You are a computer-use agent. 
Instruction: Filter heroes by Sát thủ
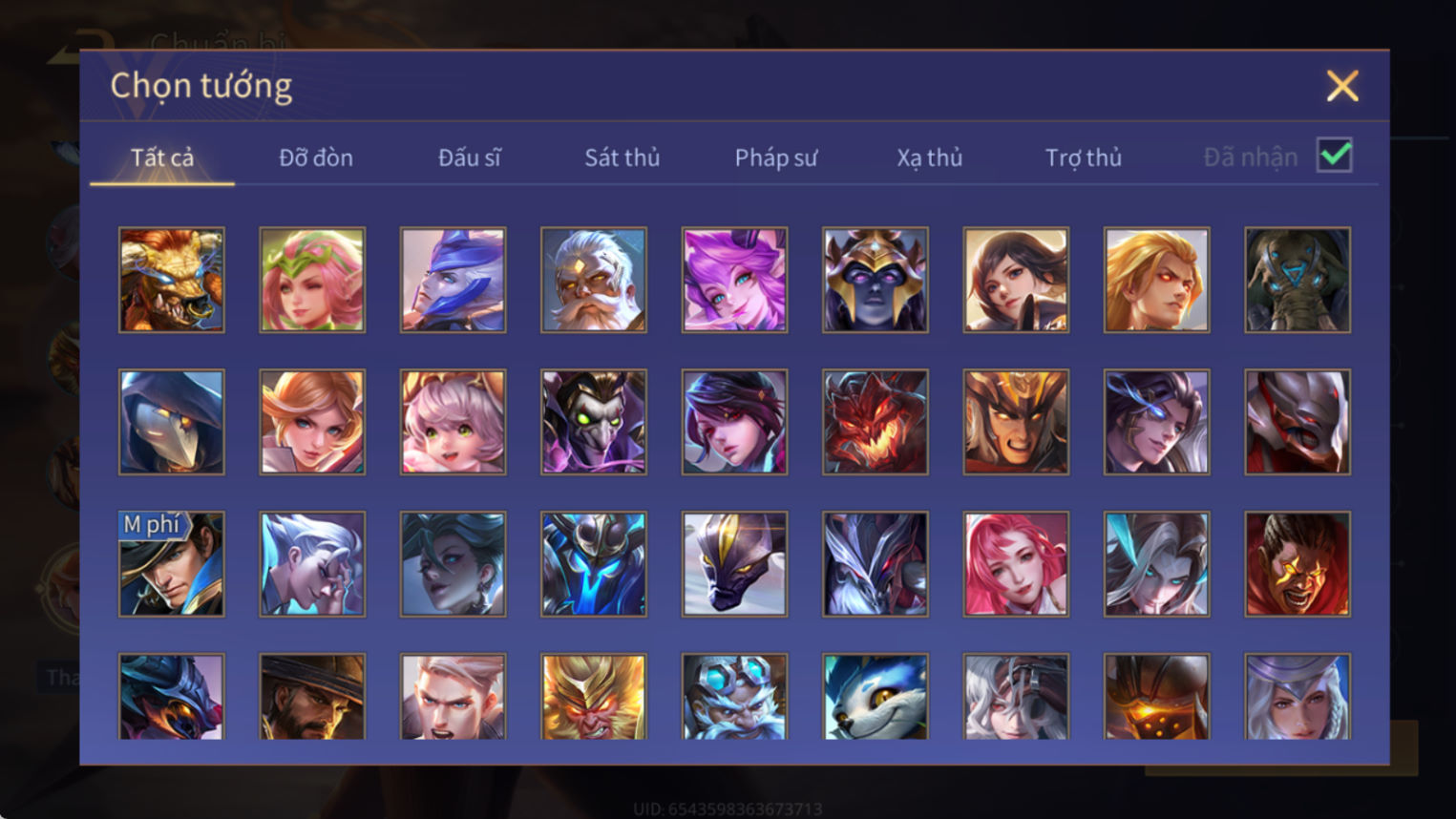point(622,157)
